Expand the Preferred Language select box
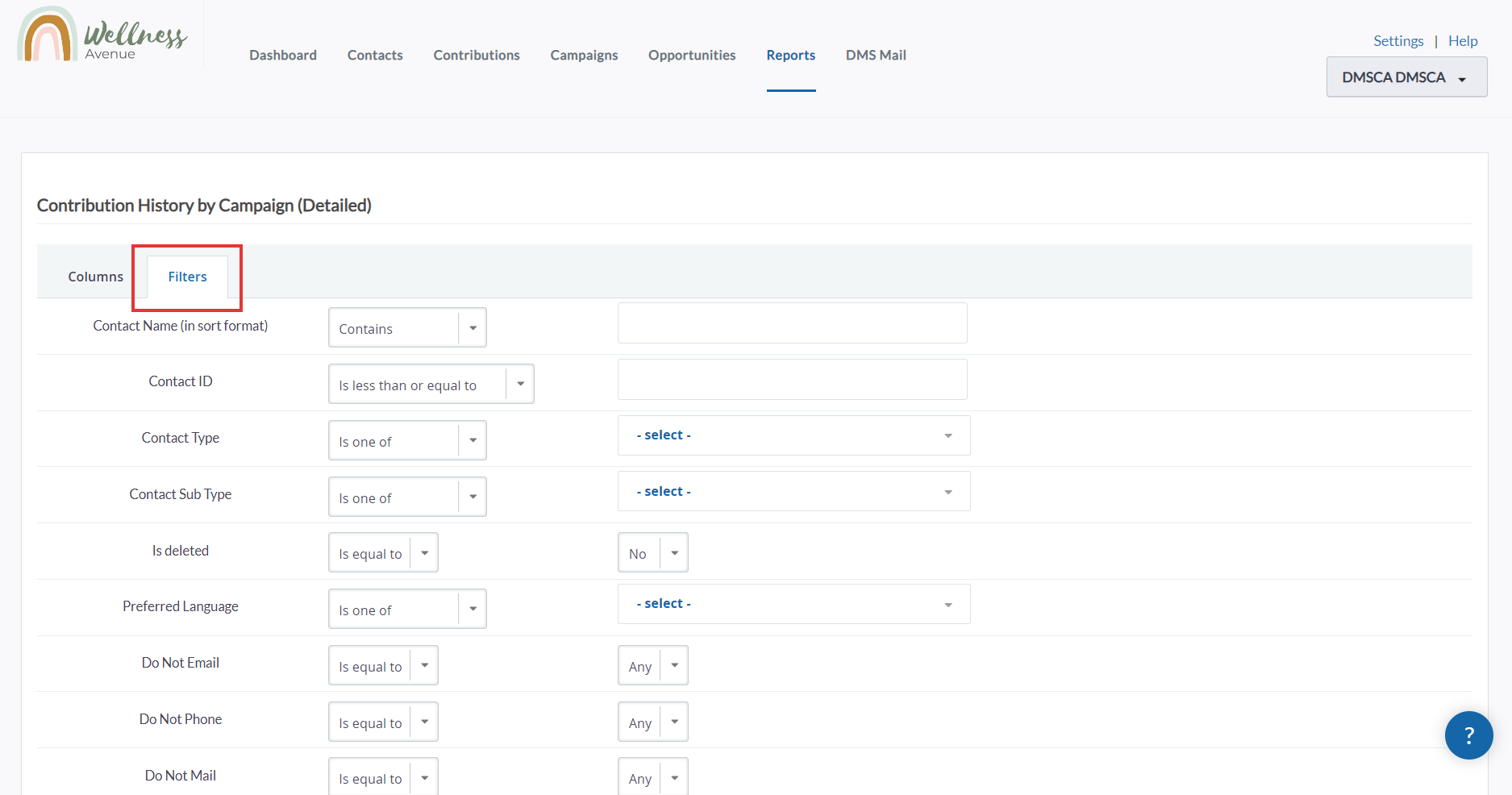 pyautogui.click(x=794, y=604)
